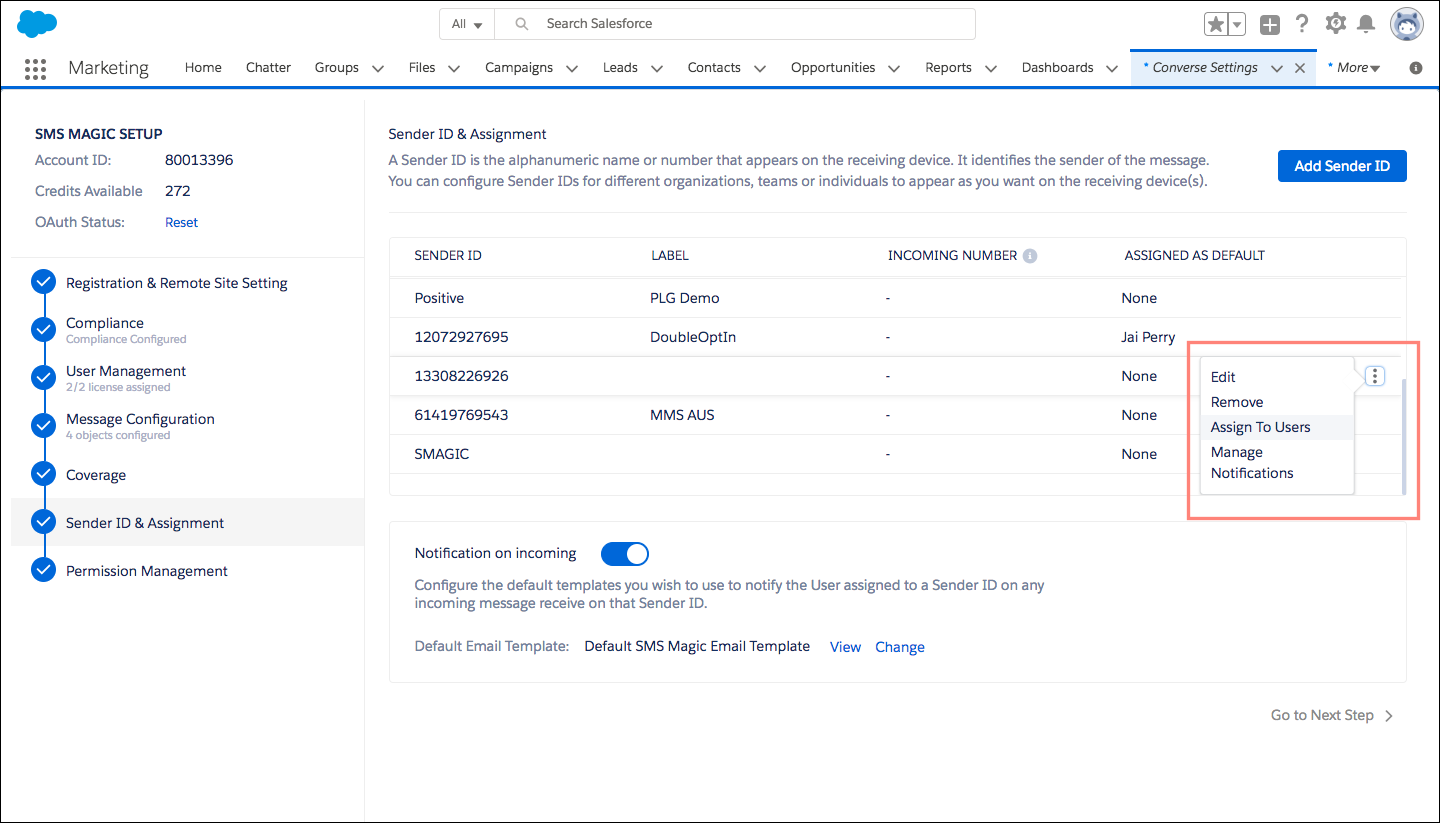Open the More navigation dropdown
The height and width of the screenshot is (823, 1440).
1354,68
